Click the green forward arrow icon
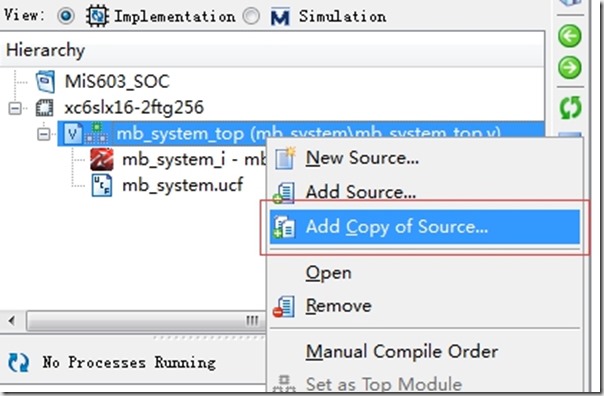Screen dimensions: 604x396 point(570,68)
